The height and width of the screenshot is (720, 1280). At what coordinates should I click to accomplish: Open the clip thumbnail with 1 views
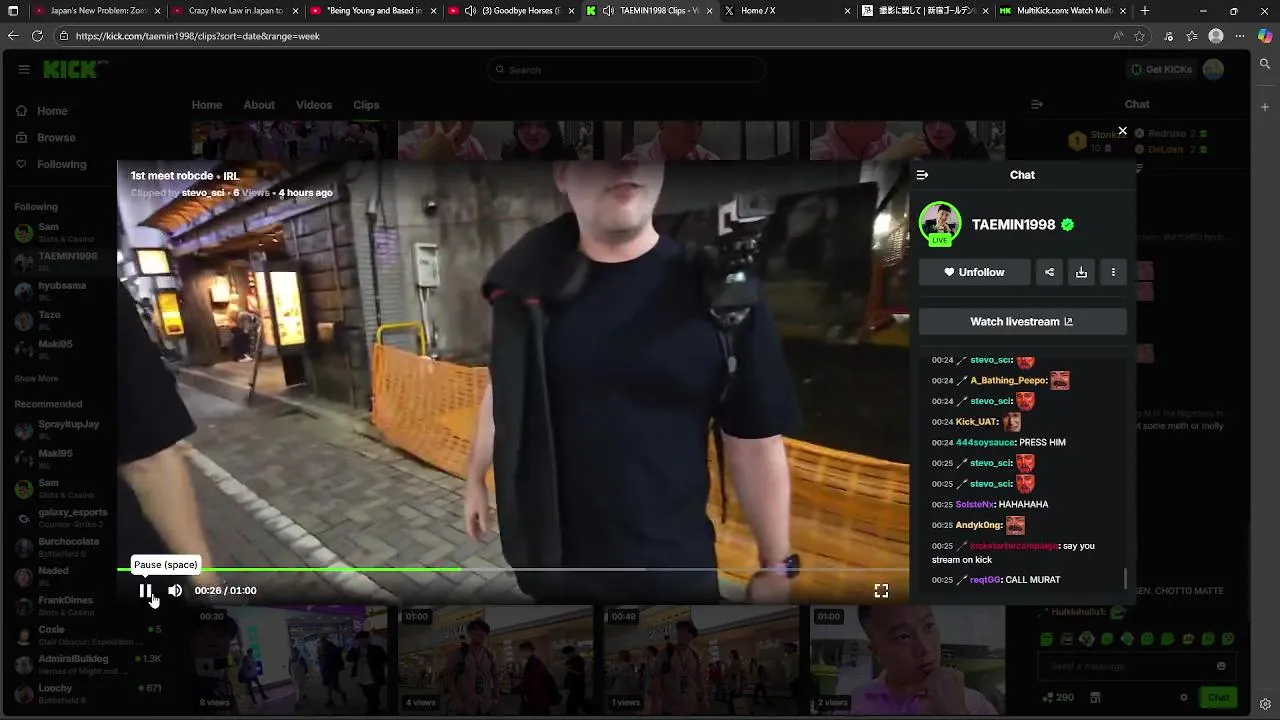pos(701,660)
